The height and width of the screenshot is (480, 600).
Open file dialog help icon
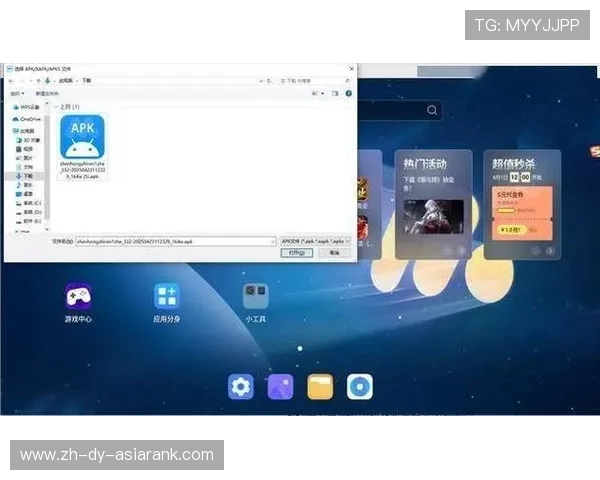[x=349, y=93]
